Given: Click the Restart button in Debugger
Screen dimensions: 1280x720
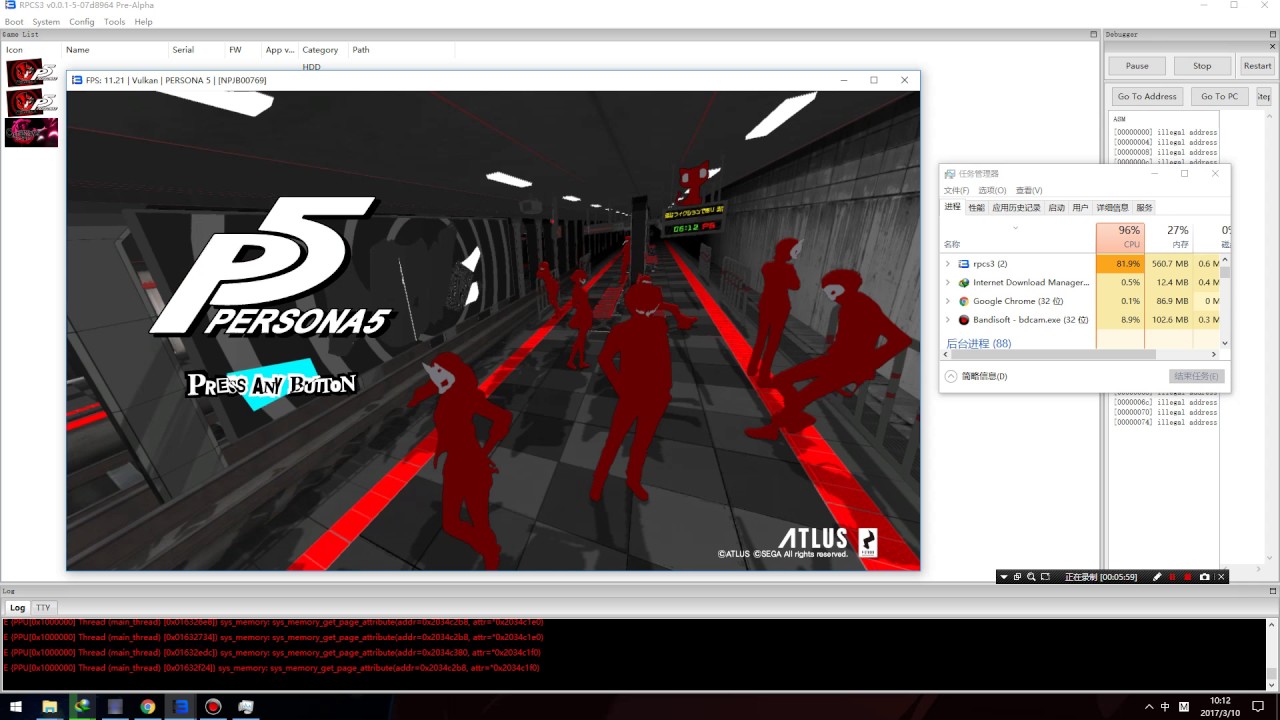Looking at the screenshot, I should (x=1257, y=66).
